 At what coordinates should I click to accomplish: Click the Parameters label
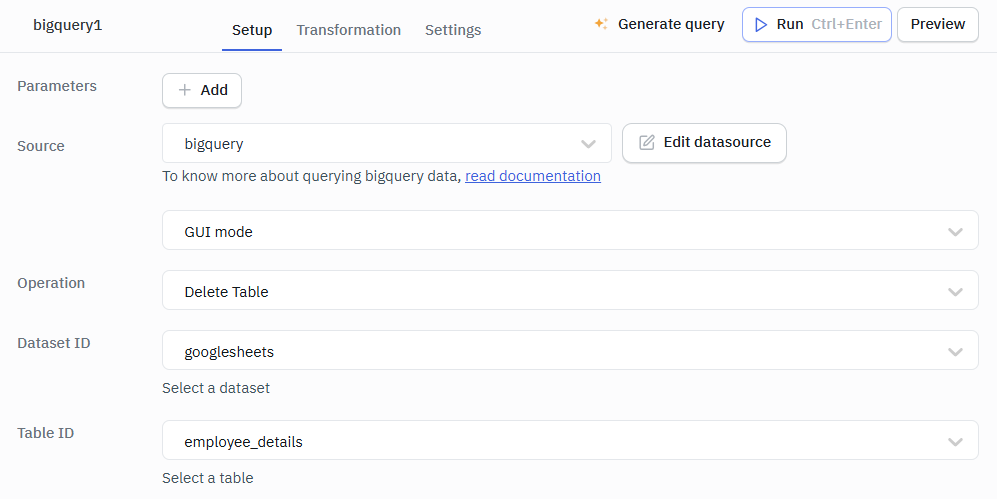[x=57, y=86]
